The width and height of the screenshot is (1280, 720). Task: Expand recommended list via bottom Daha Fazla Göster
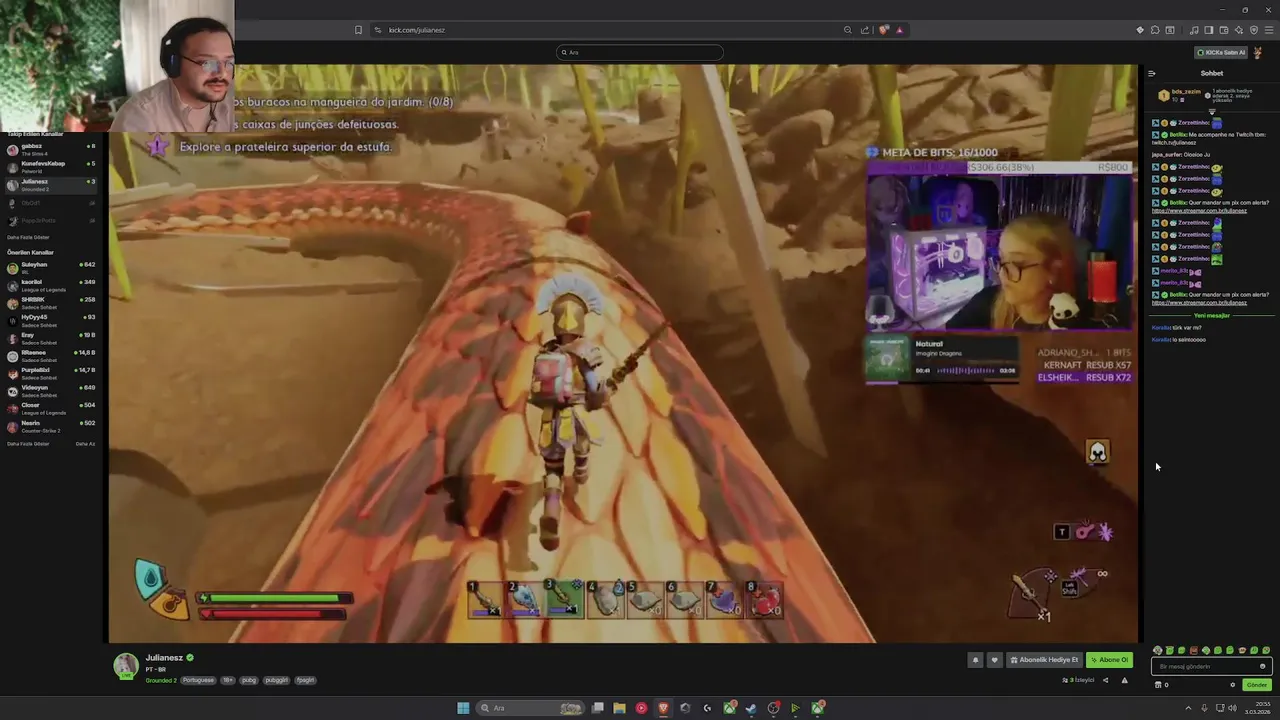click(28, 444)
